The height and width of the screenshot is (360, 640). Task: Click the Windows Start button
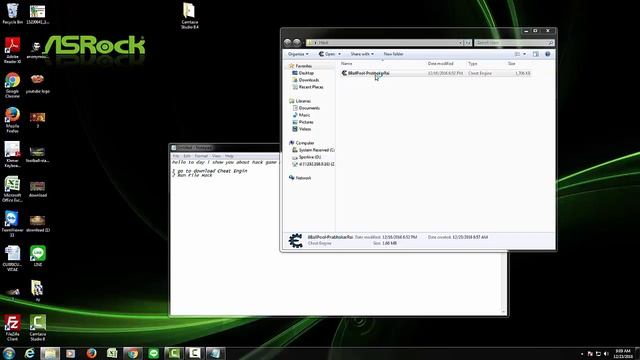coord(9,353)
